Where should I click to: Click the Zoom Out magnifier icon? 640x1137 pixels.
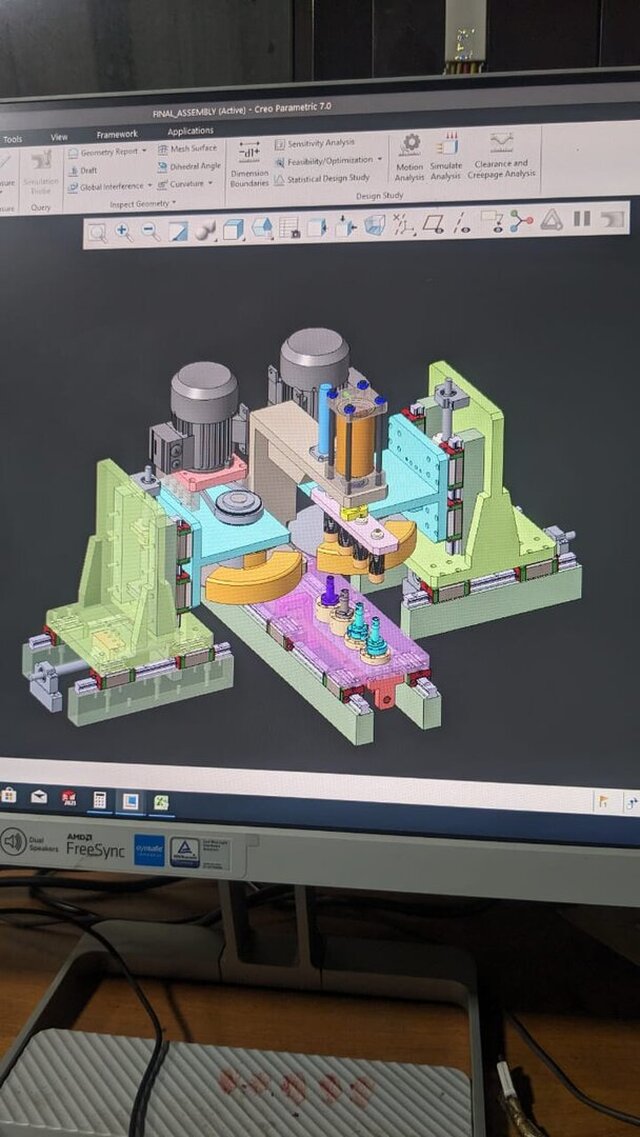151,232
